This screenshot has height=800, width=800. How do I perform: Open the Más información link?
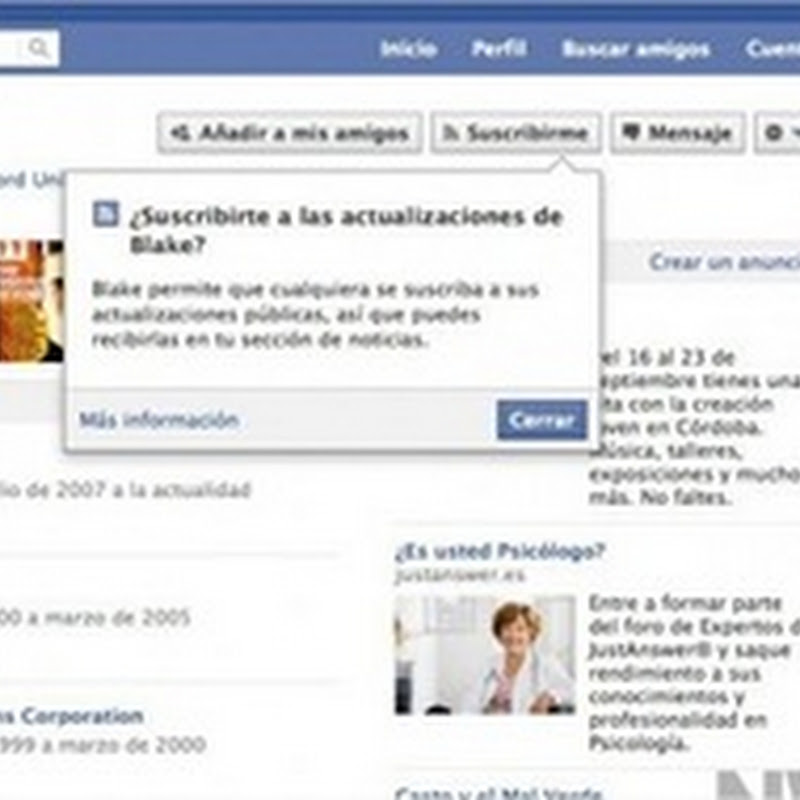159,420
